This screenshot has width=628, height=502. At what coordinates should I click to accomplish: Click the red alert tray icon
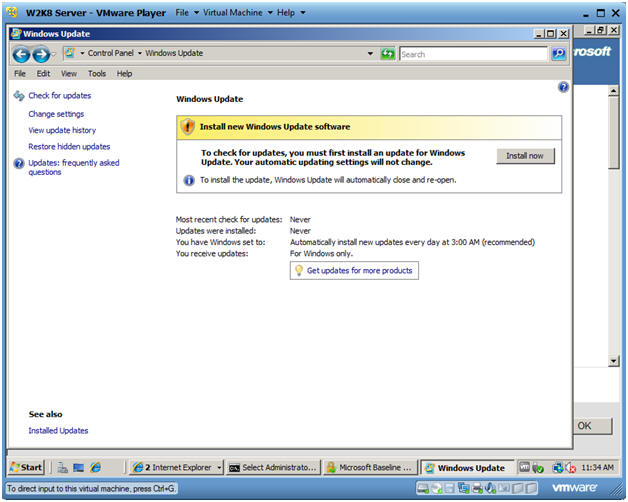570,468
